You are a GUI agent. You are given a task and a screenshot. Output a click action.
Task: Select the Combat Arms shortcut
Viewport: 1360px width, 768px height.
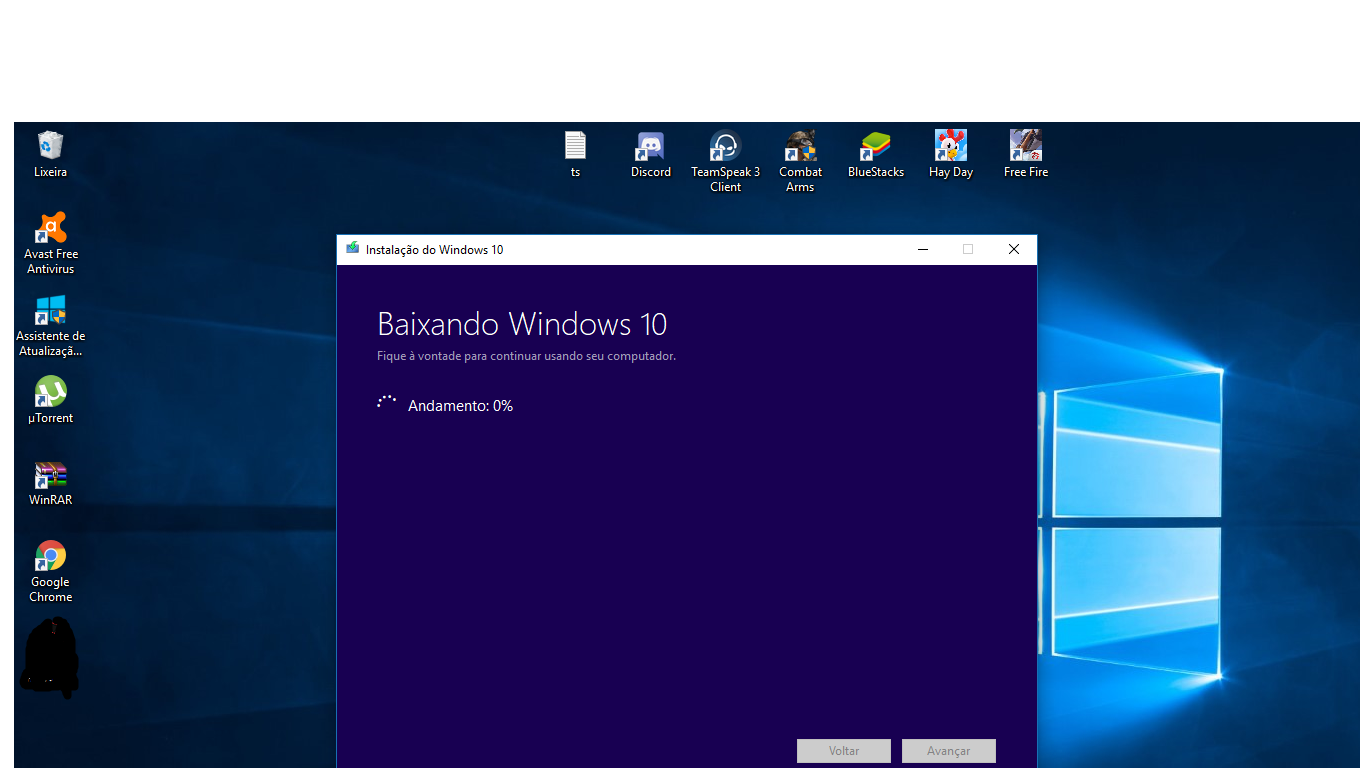800,161
